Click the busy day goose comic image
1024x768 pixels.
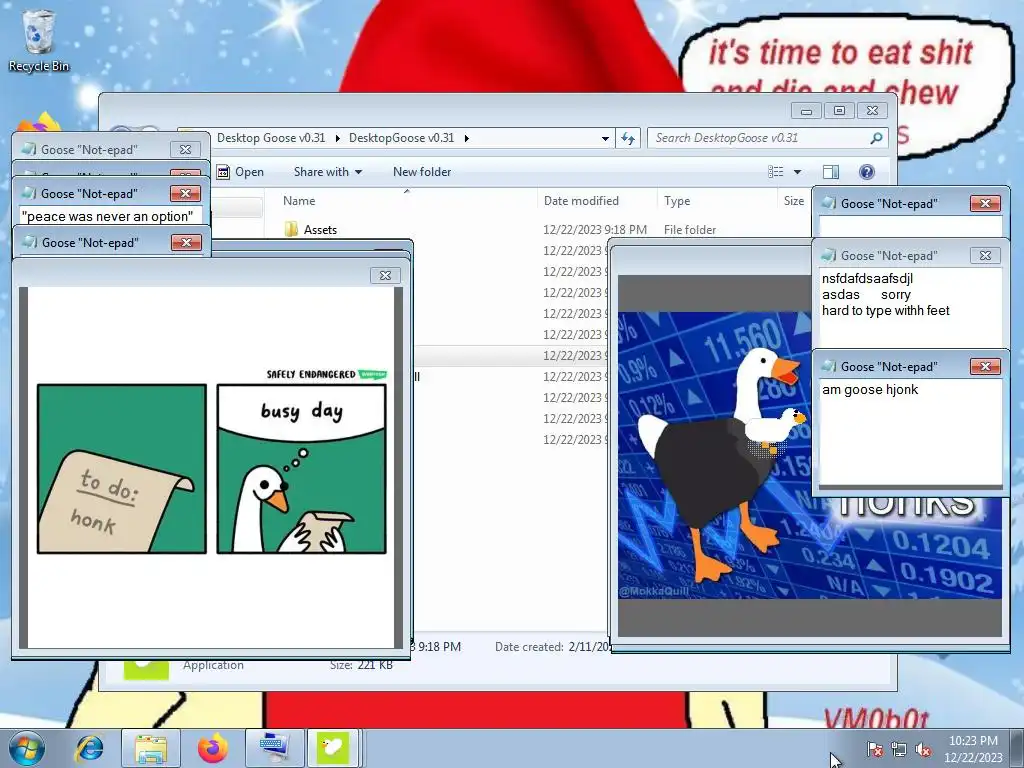pyautogui.click(x=211, y=468)
